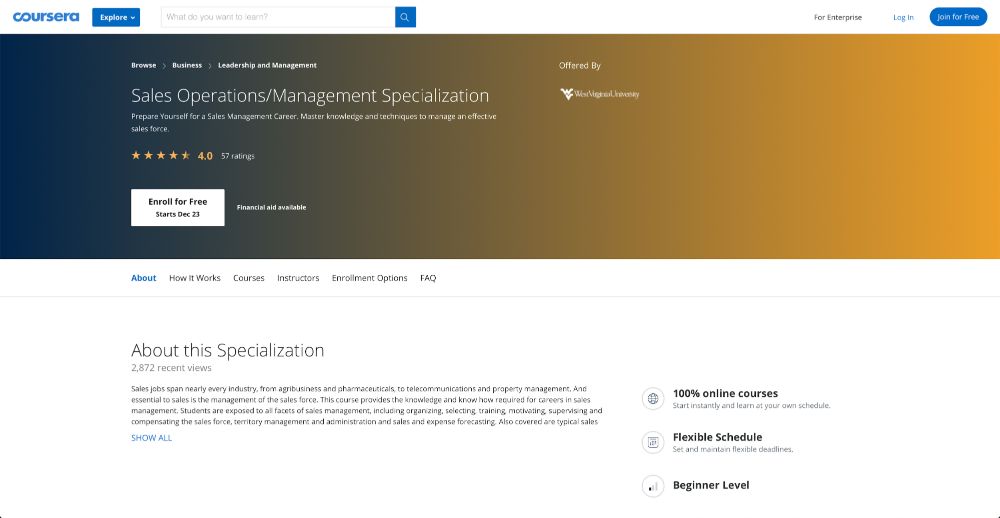Screen dimensions: 1000x518
Task: Select the About tab
Action: [143, 278]
